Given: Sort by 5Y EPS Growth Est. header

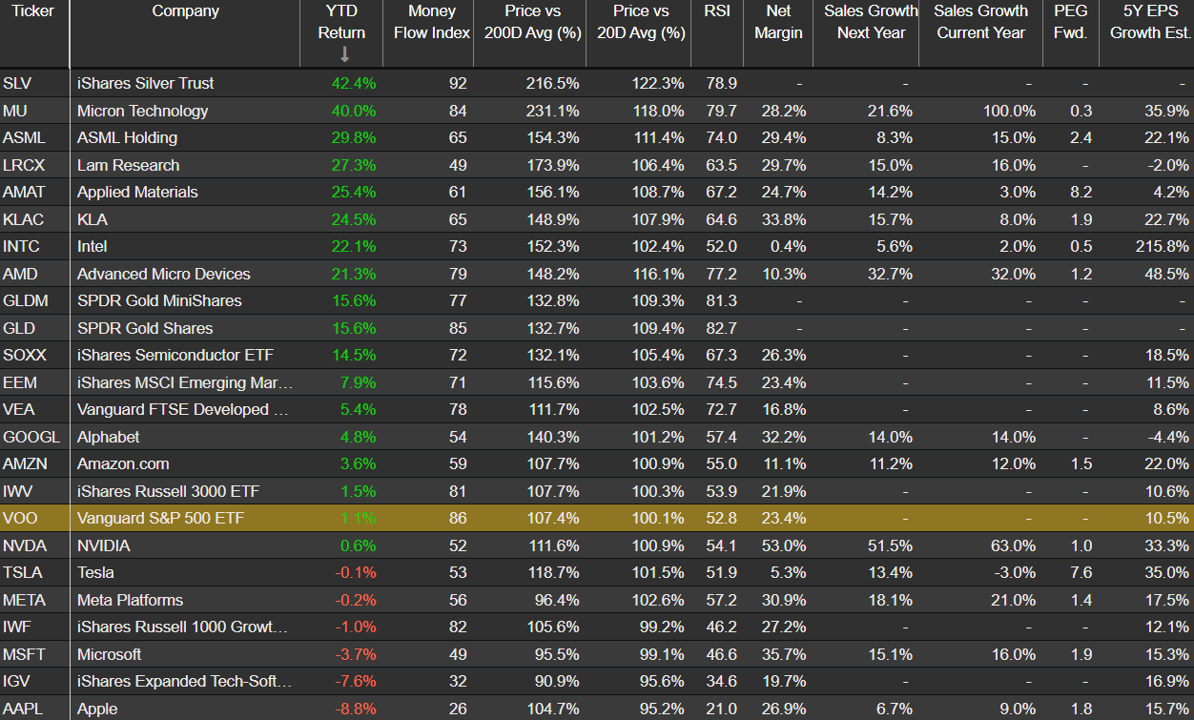Looking at the screenshot, I should 1150,22.
